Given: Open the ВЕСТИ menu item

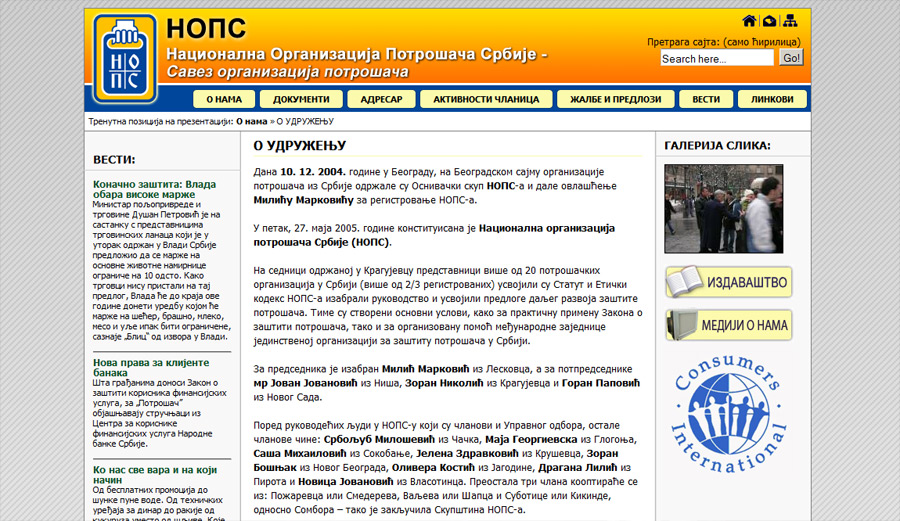Looking at the screenshot, I should point(706,99).
